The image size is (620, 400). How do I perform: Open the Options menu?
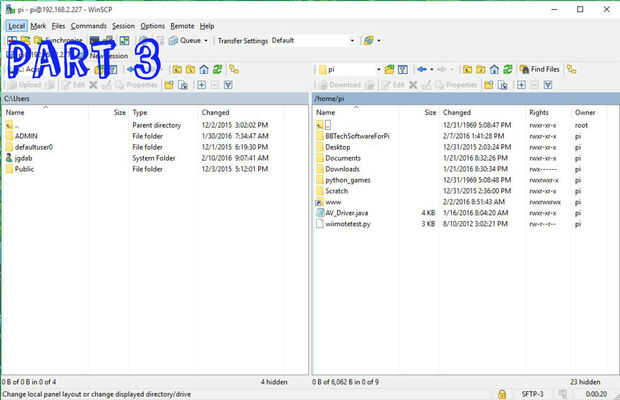click(153, 26)
